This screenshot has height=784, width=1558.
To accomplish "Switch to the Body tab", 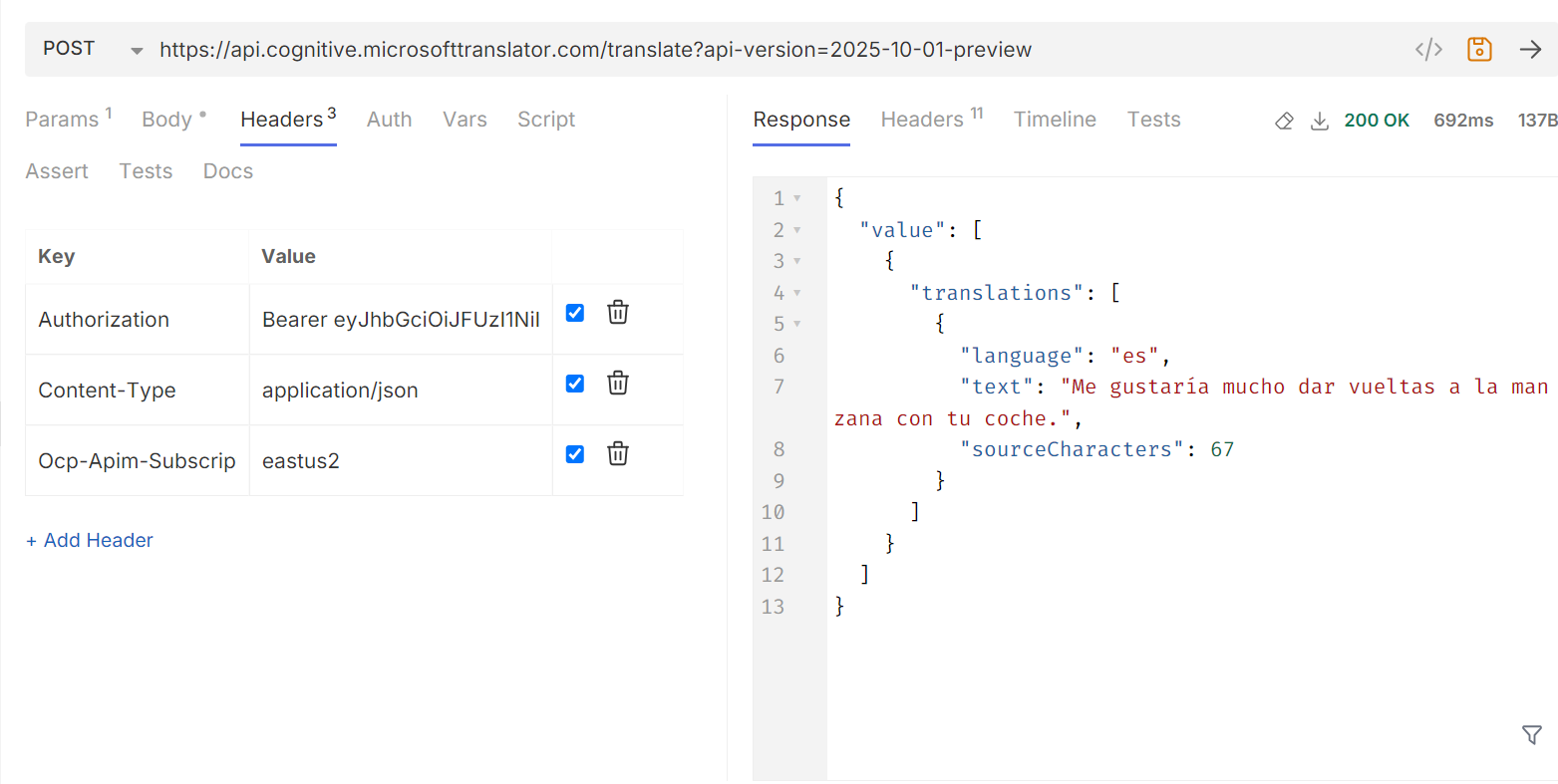I will pyautogui.click(x=173, y=120).
